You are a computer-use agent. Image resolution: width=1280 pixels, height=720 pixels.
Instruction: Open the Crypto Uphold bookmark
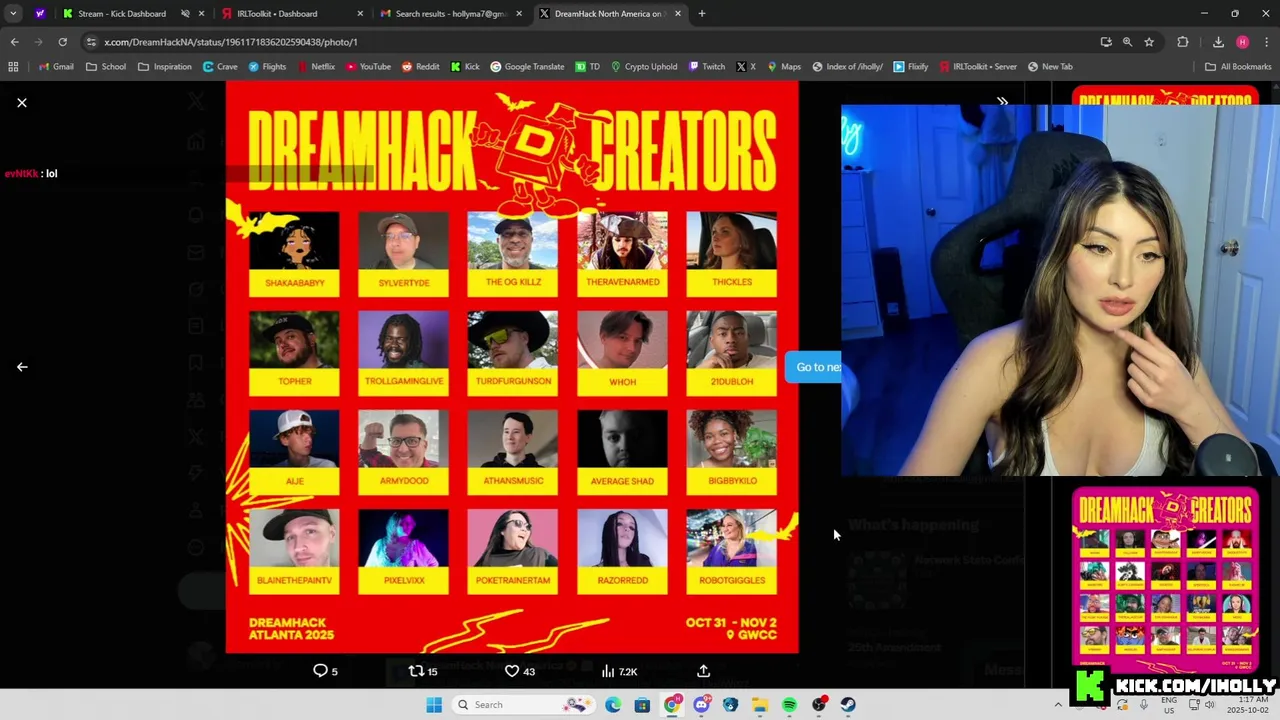(x=643, y=67)
